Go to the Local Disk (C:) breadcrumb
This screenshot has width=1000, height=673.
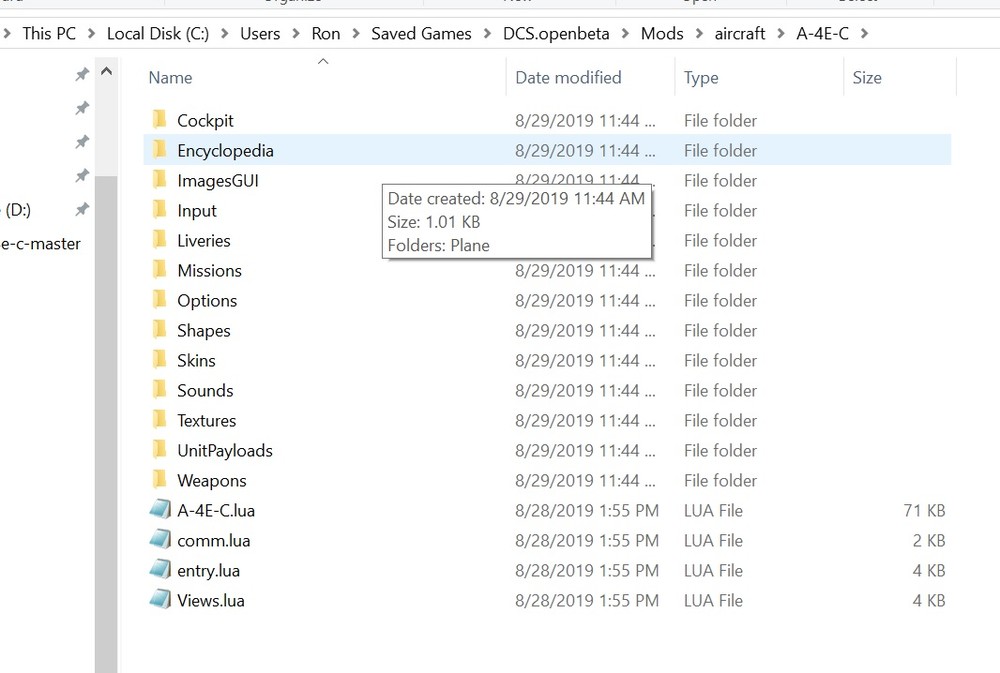[x=158, y=34]
